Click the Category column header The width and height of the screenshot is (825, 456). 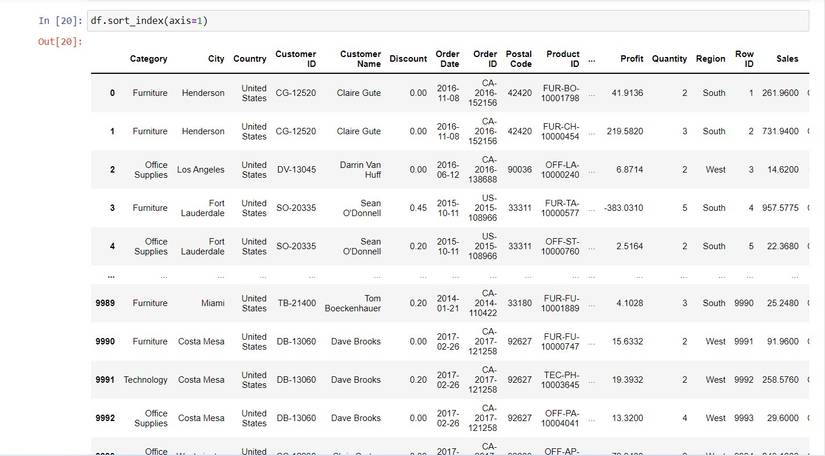(x=148, y=59)
